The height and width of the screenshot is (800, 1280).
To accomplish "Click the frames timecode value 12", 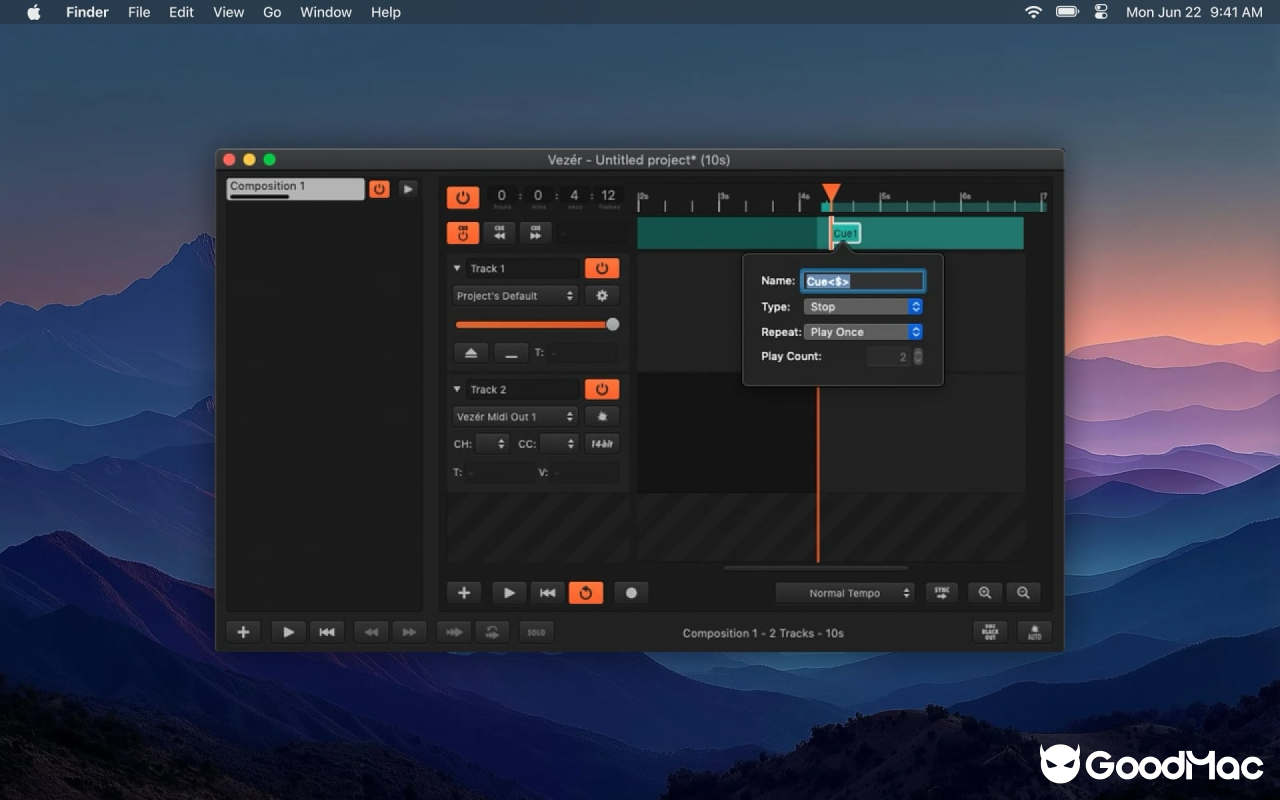I will tap(608, 198).
